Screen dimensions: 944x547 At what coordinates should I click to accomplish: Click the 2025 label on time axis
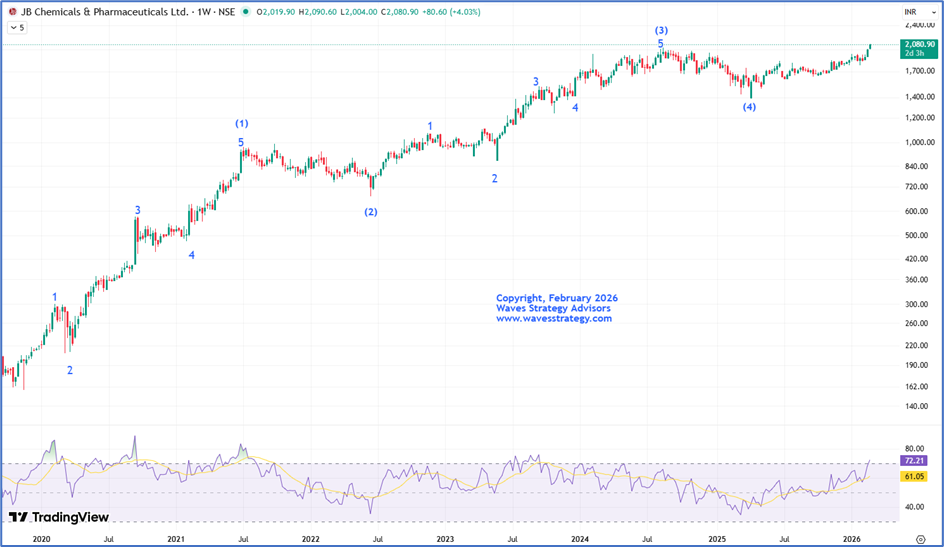pos(717,539)
